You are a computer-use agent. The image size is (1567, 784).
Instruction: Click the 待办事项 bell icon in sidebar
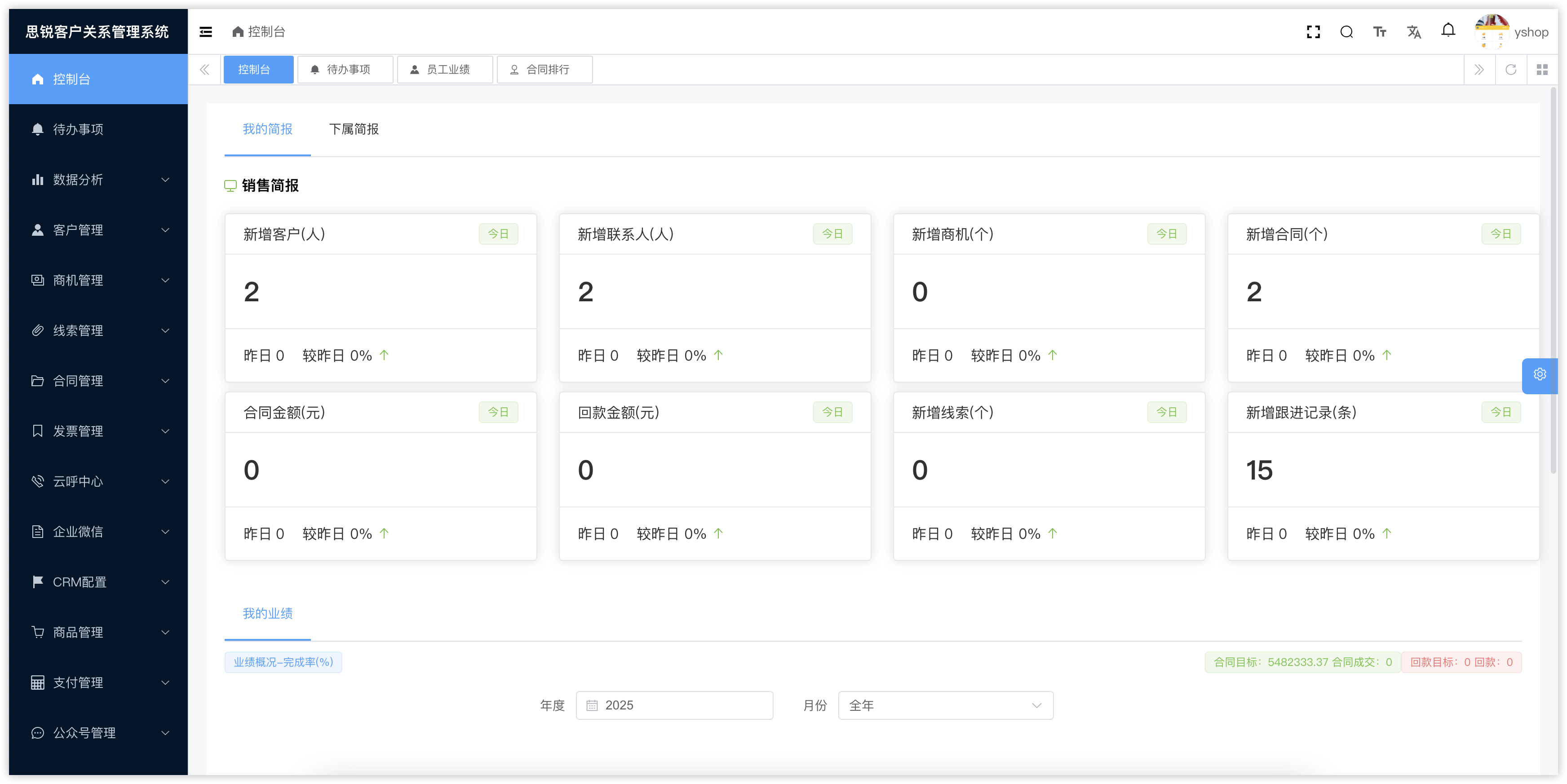(x=38, y=129)
